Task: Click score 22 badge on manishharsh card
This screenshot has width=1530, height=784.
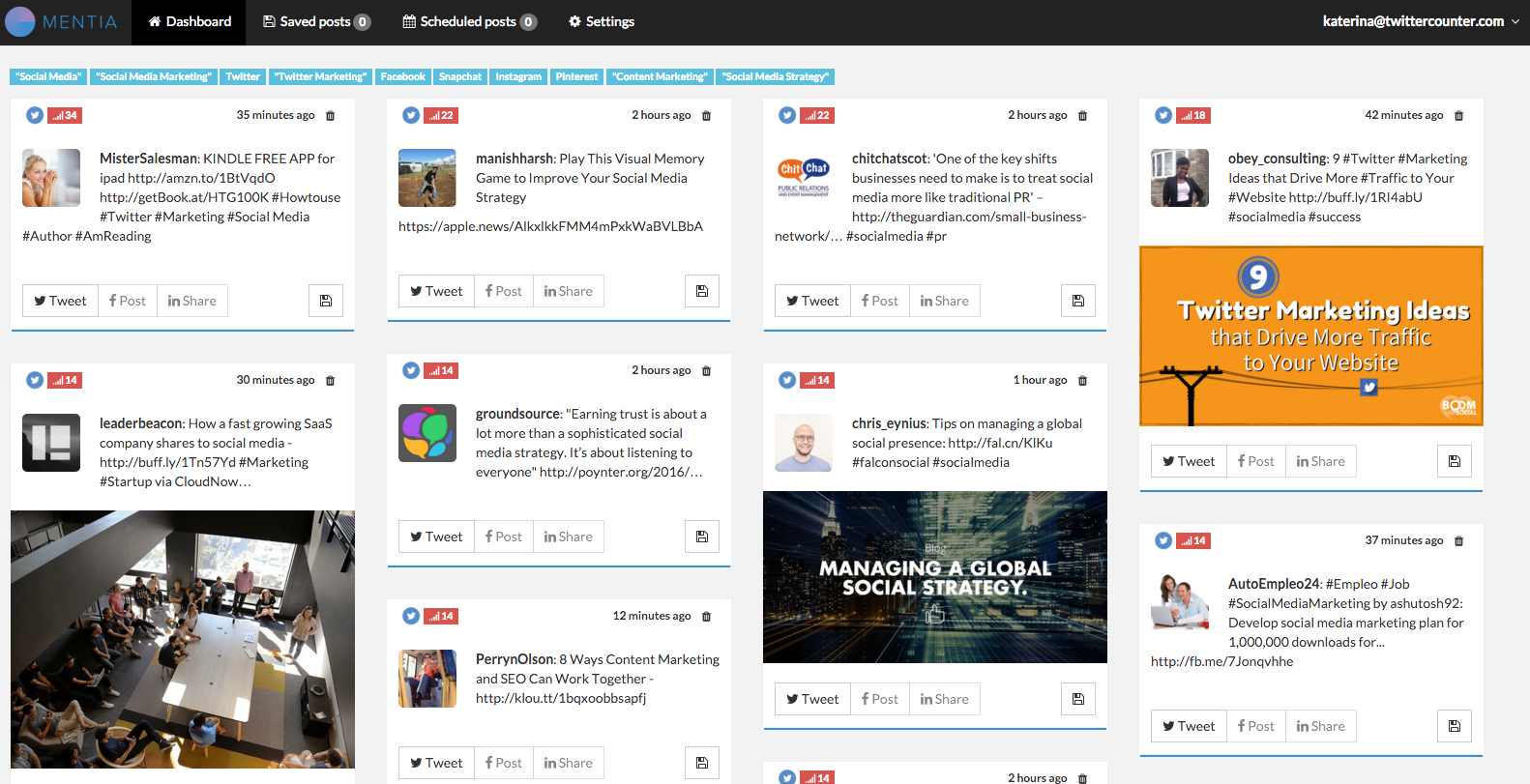Action: 441,115
